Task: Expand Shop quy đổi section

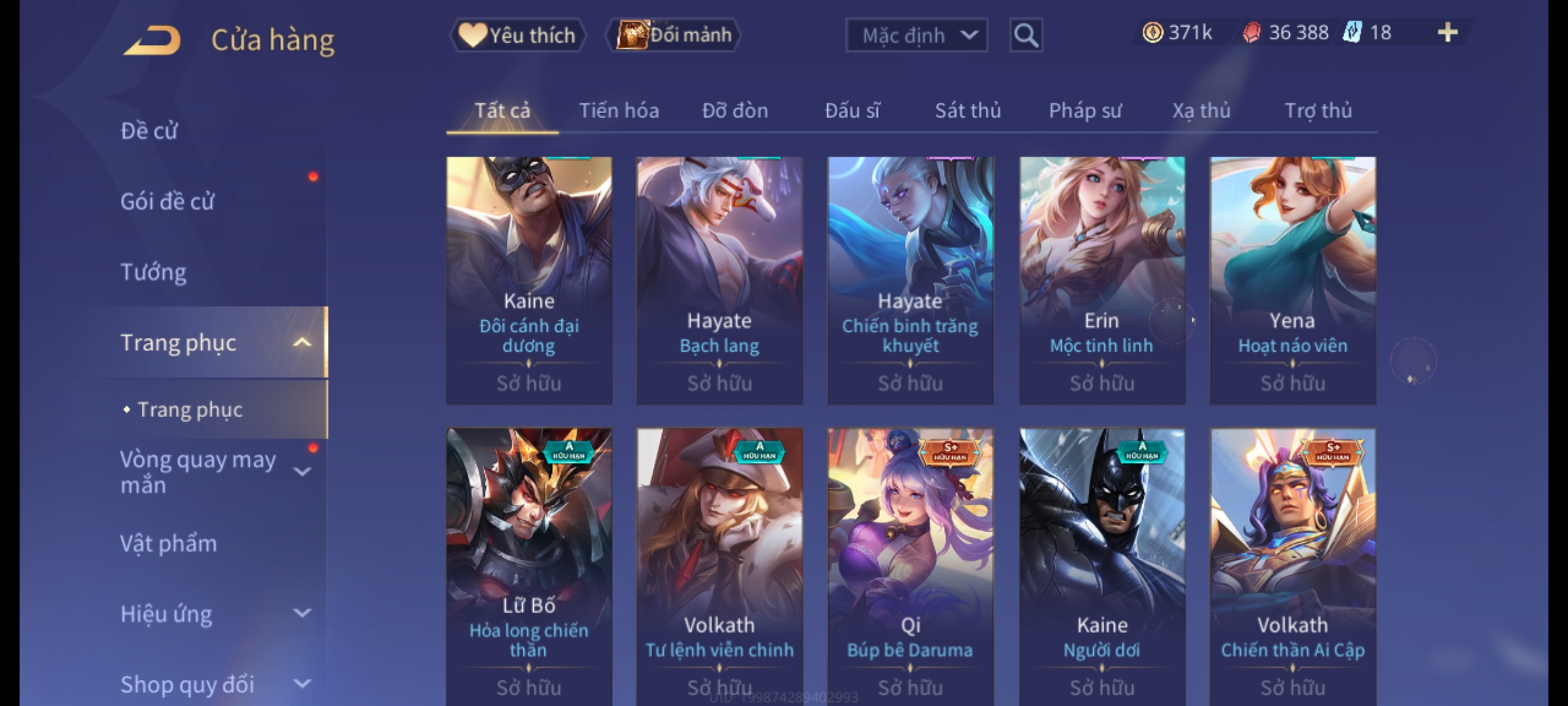Action: (302, 684)
